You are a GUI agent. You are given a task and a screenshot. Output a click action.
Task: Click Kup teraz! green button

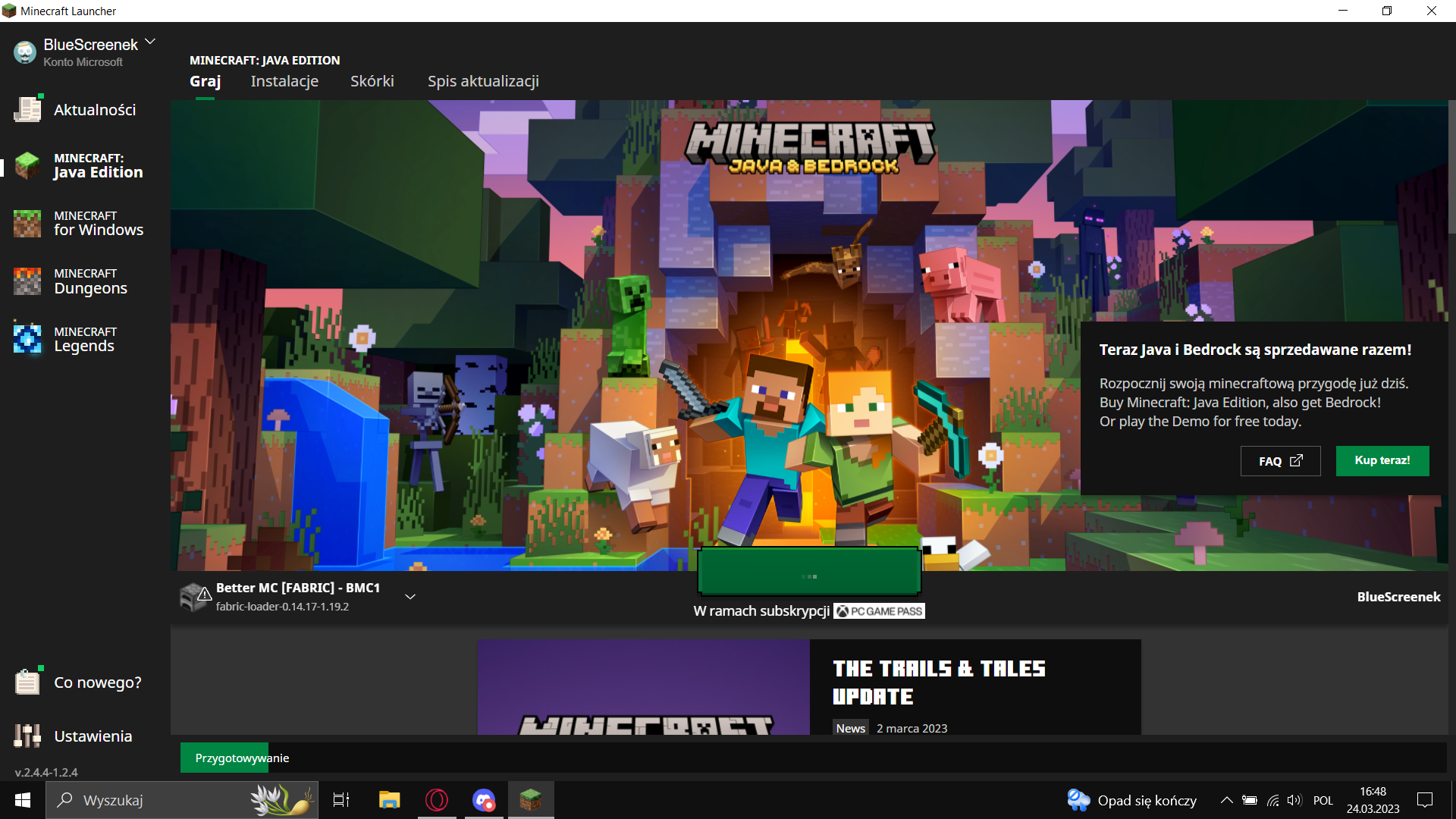(x=1382, y=460)
